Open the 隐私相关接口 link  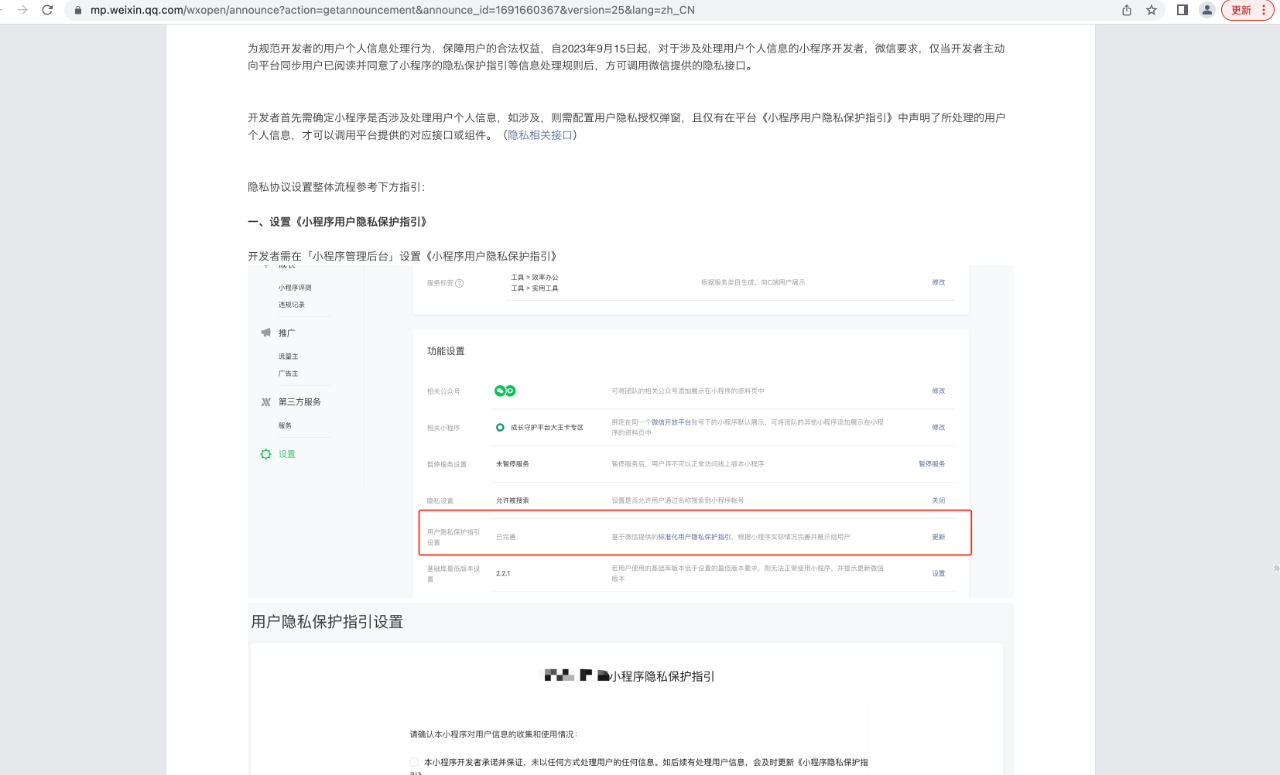coord(540,135)
